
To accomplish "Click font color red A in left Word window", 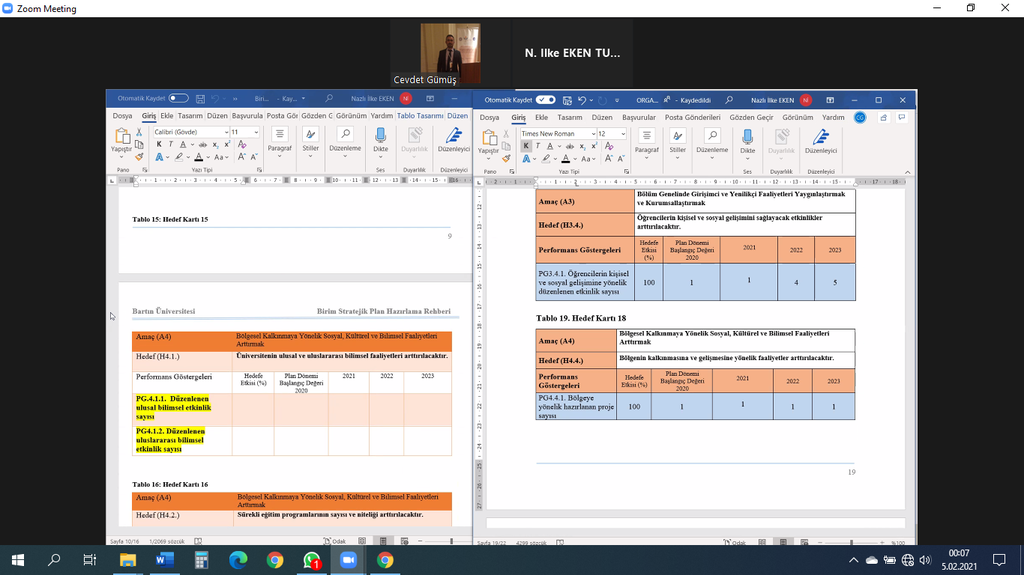I will (199, 157).
